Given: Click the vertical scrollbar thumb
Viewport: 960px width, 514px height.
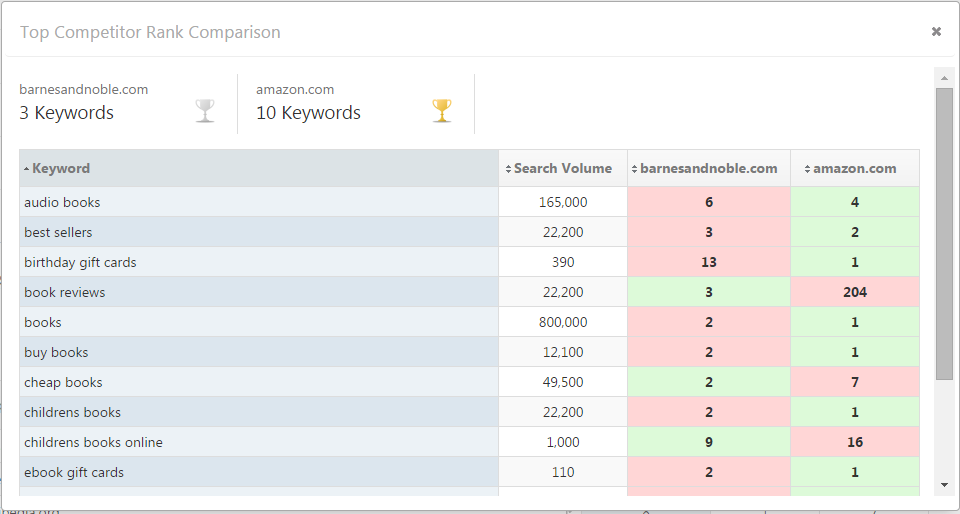Looking at the screenshot, I should point(944,232).
